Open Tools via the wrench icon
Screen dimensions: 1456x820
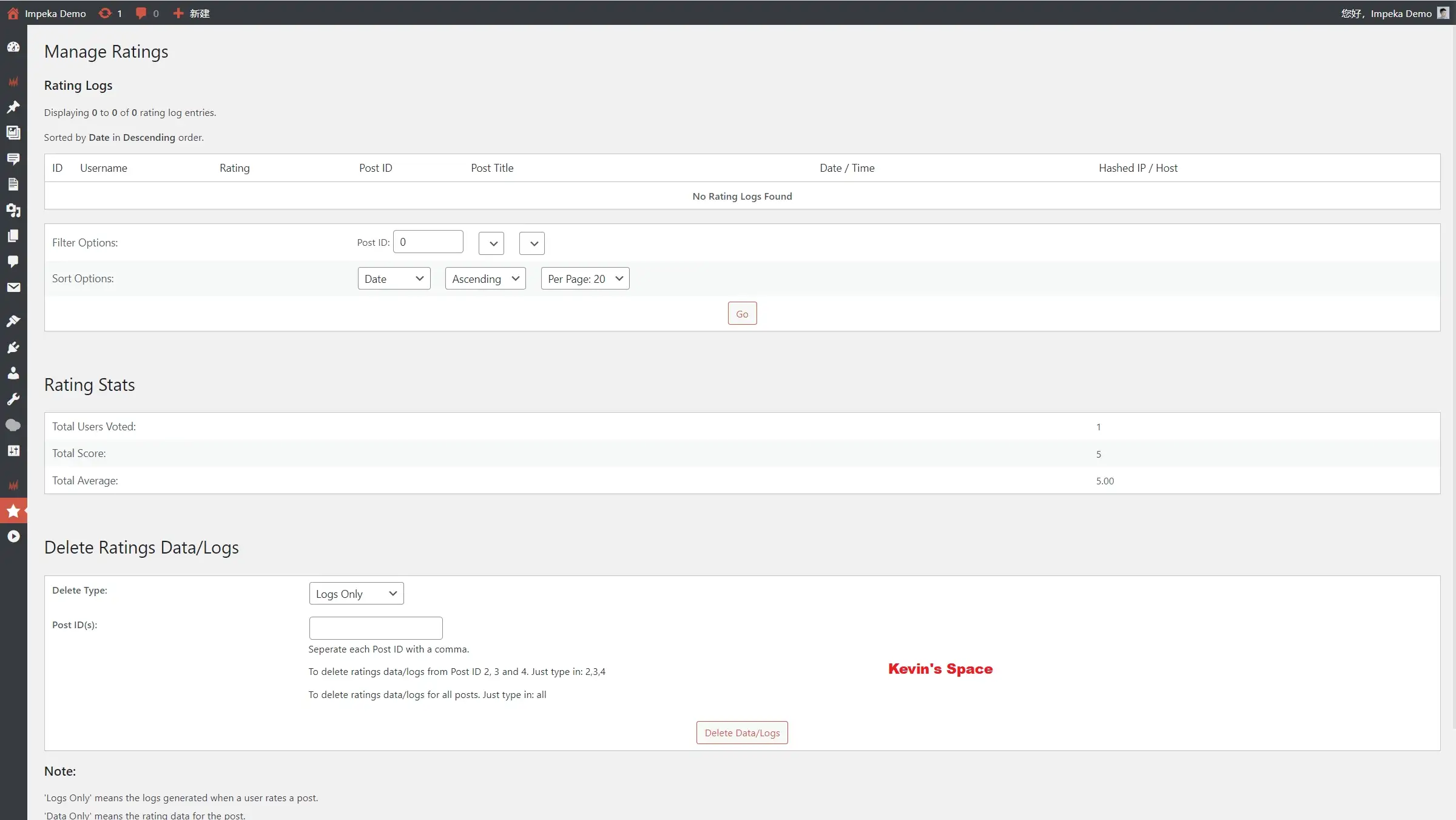(13, 399)
